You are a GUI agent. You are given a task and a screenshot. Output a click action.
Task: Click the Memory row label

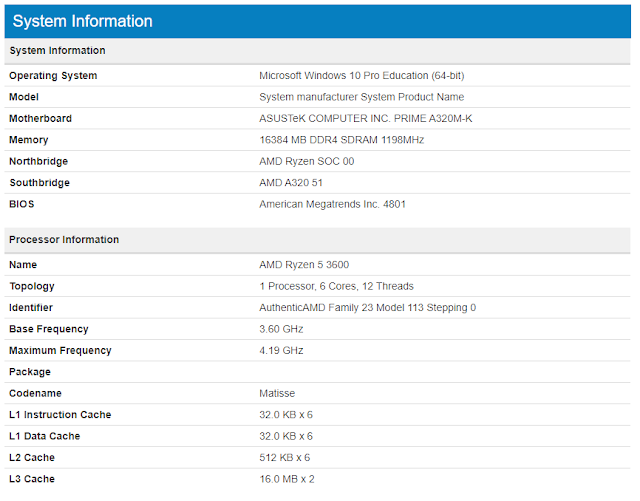pyautogui.click(x=29, y=140)
